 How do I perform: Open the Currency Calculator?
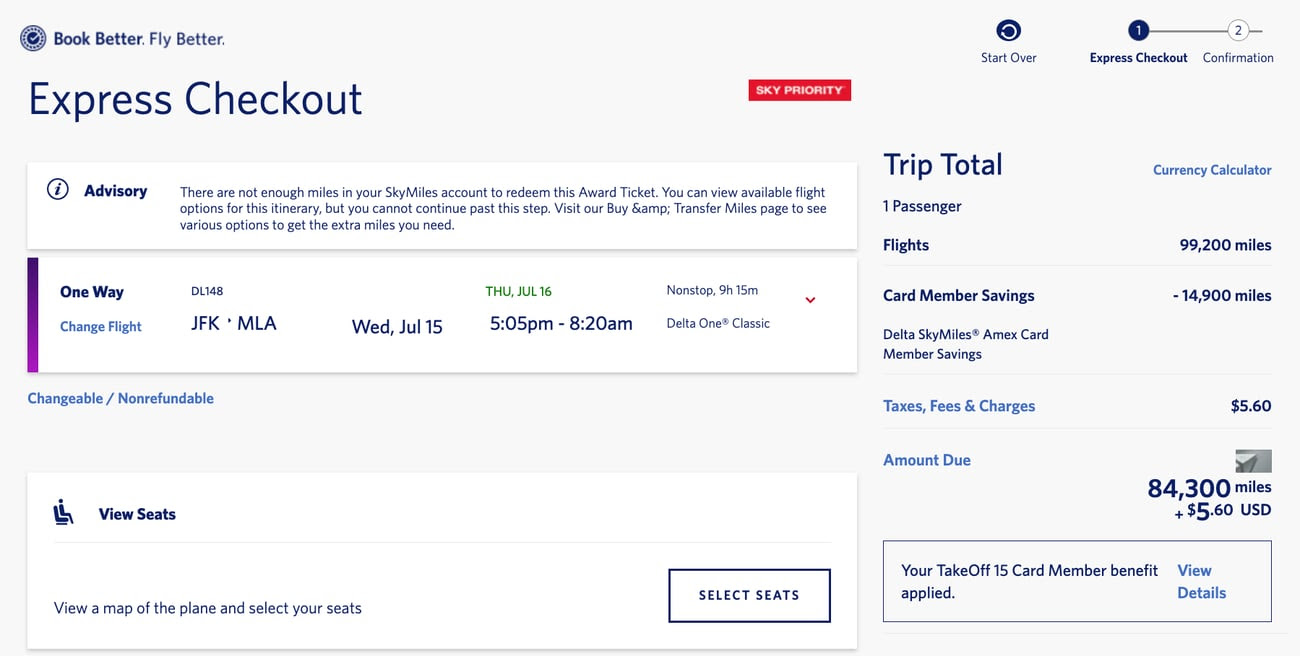coord(1211,169)
